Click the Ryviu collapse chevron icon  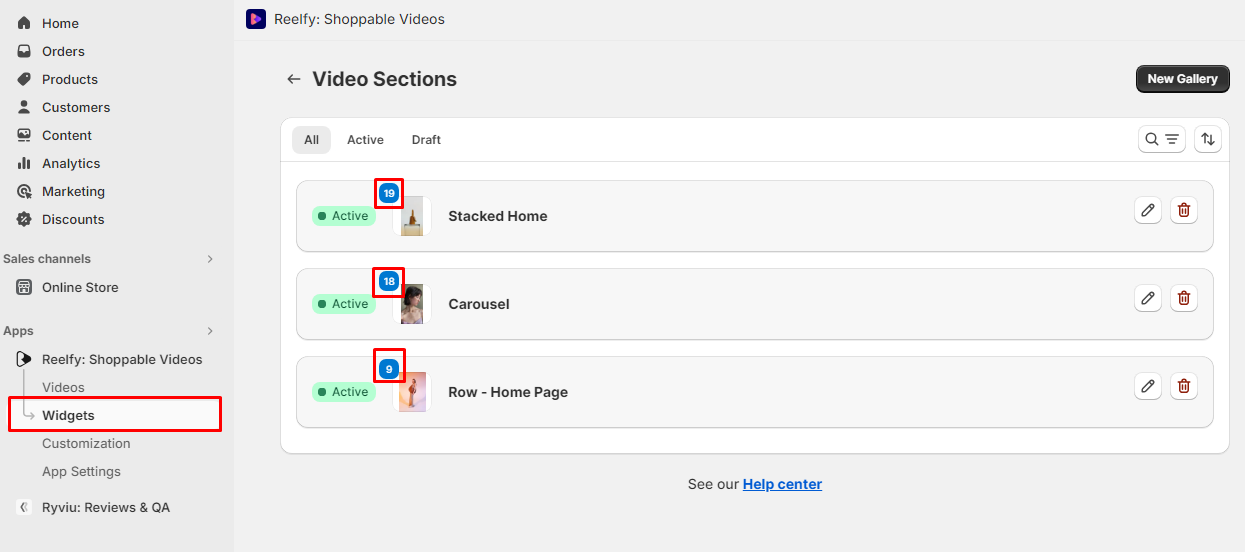point(24,507)
